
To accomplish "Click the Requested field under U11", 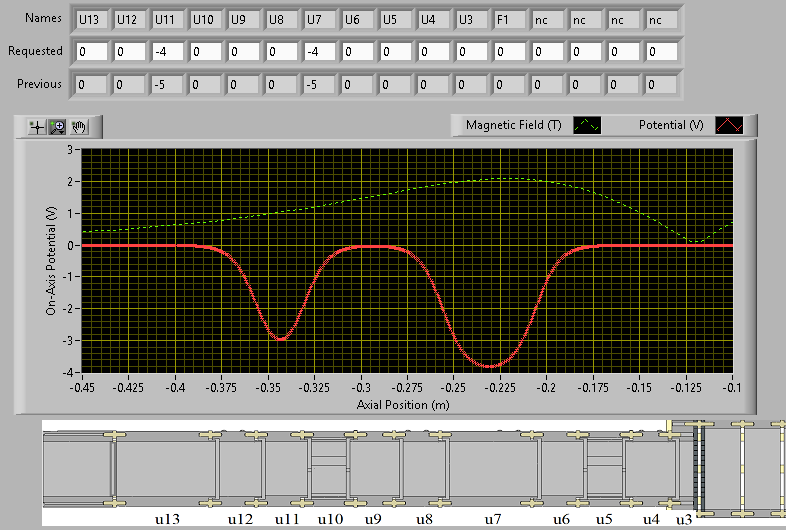I will 168,52.
